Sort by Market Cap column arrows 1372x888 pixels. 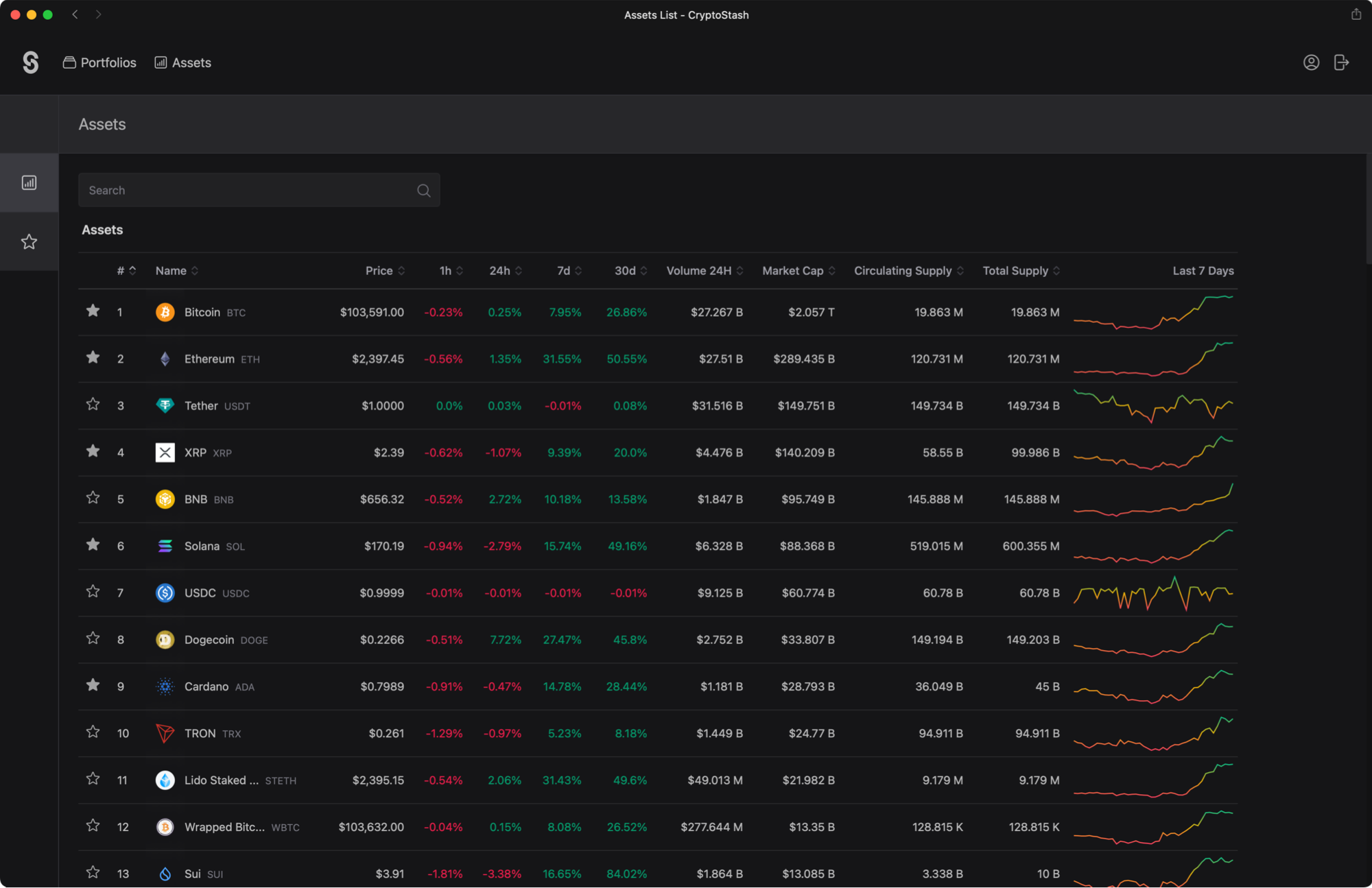(x=831, y=271)
